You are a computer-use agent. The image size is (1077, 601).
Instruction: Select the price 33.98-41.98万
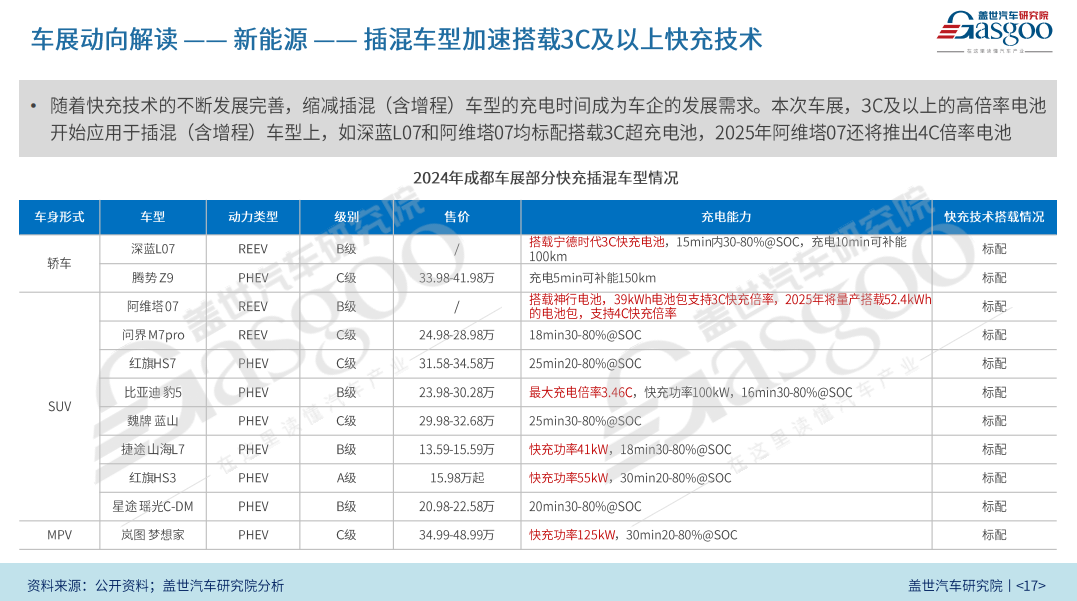[457, 277]
